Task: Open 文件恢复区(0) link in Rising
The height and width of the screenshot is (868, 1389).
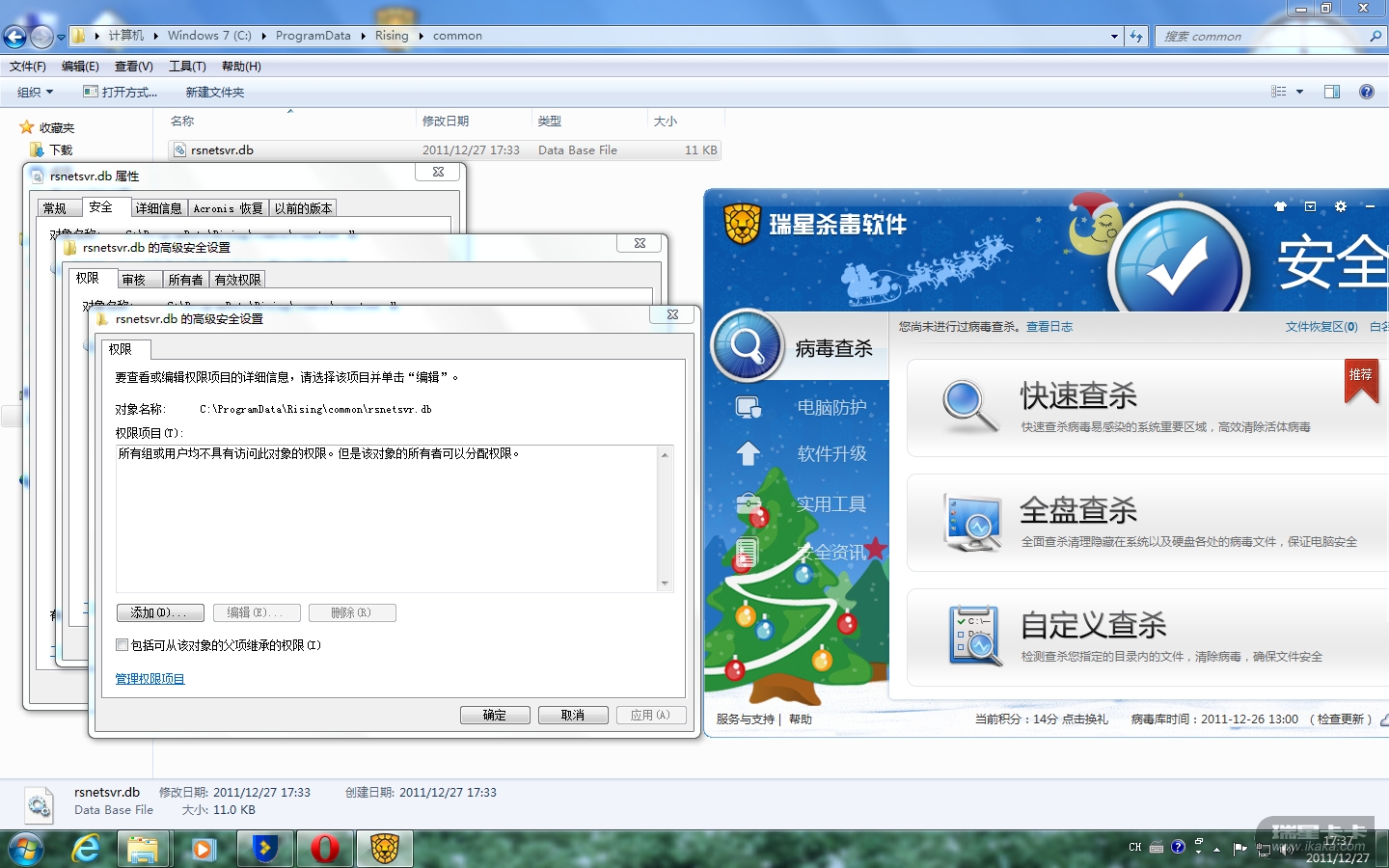Action: 1321,327
